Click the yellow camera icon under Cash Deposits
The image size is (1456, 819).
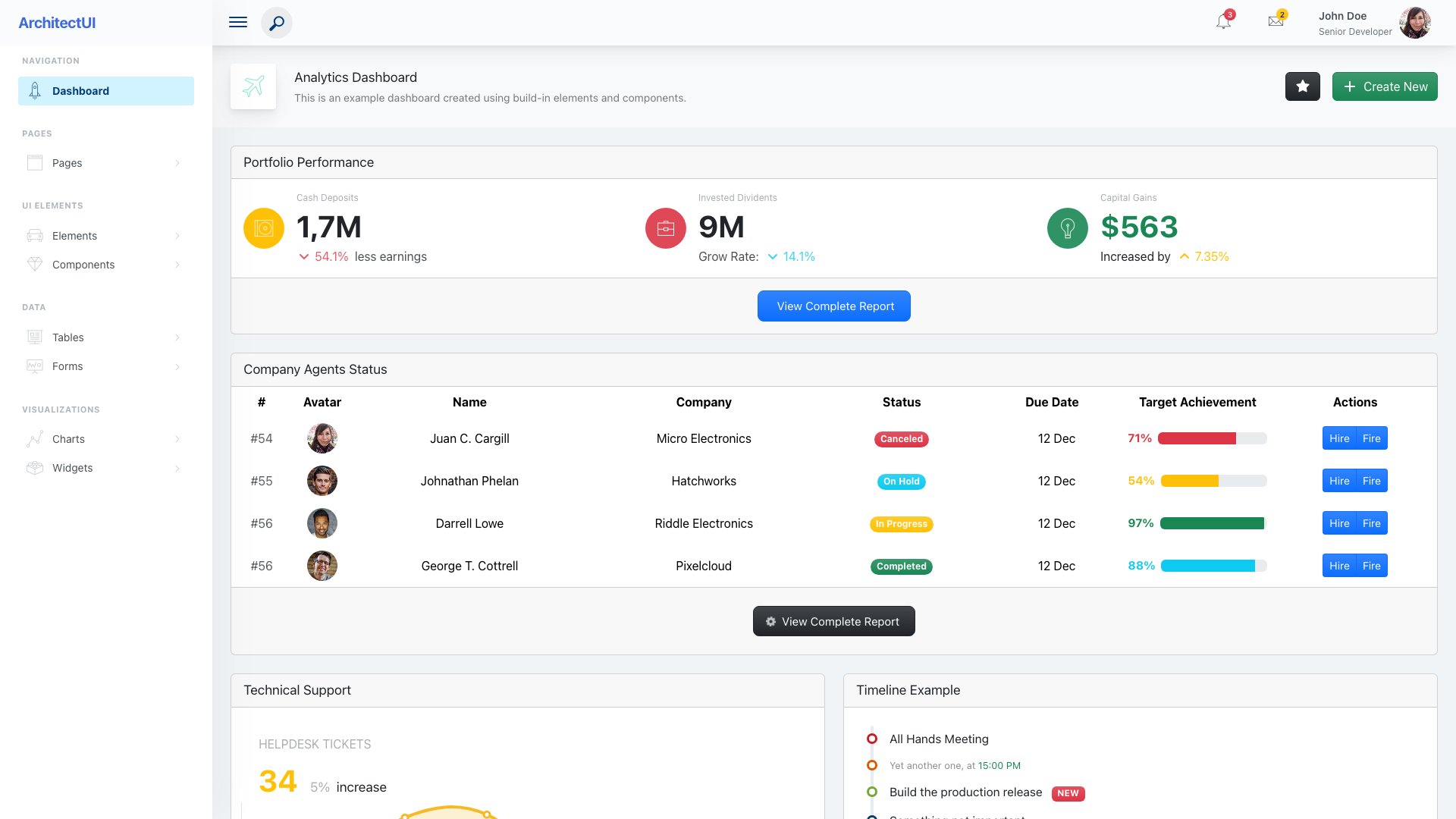click(263, 227)
